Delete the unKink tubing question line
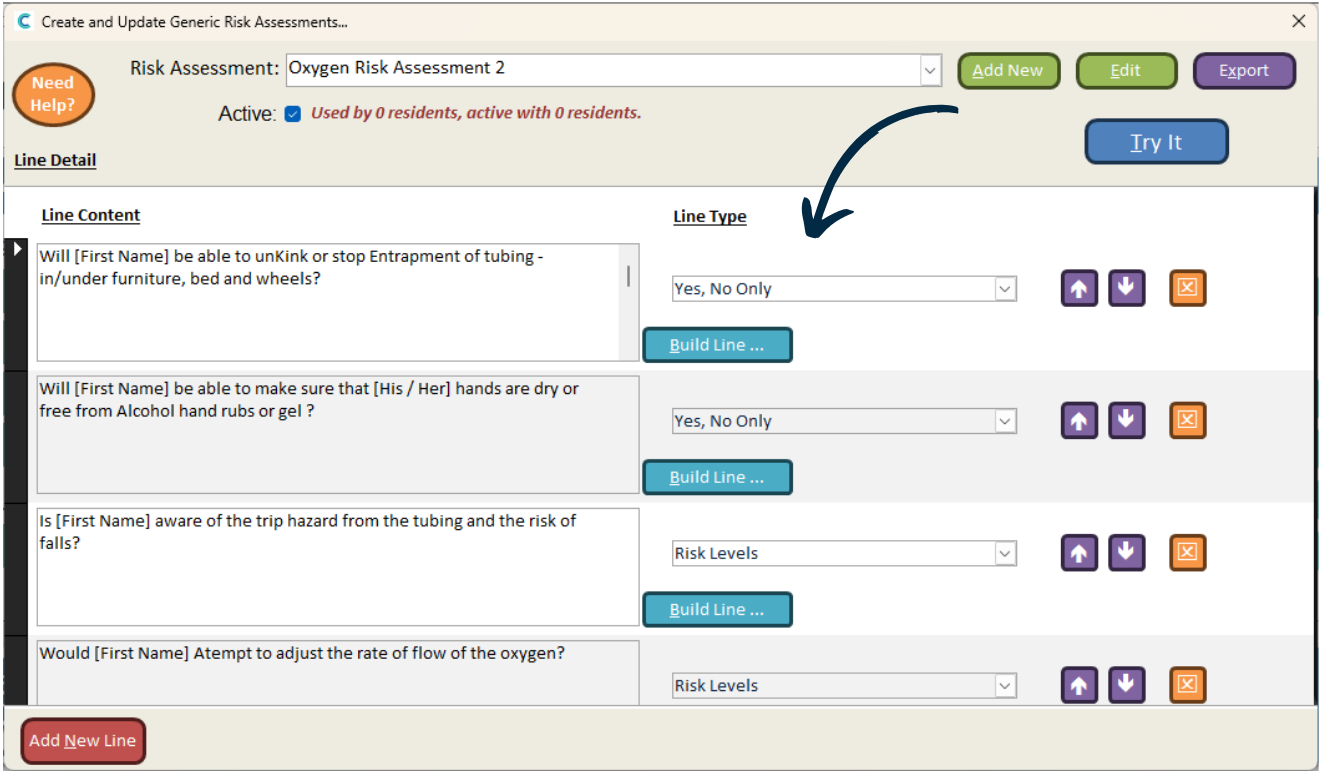Screen dimensions: 1322x772 pos(1187,289)
